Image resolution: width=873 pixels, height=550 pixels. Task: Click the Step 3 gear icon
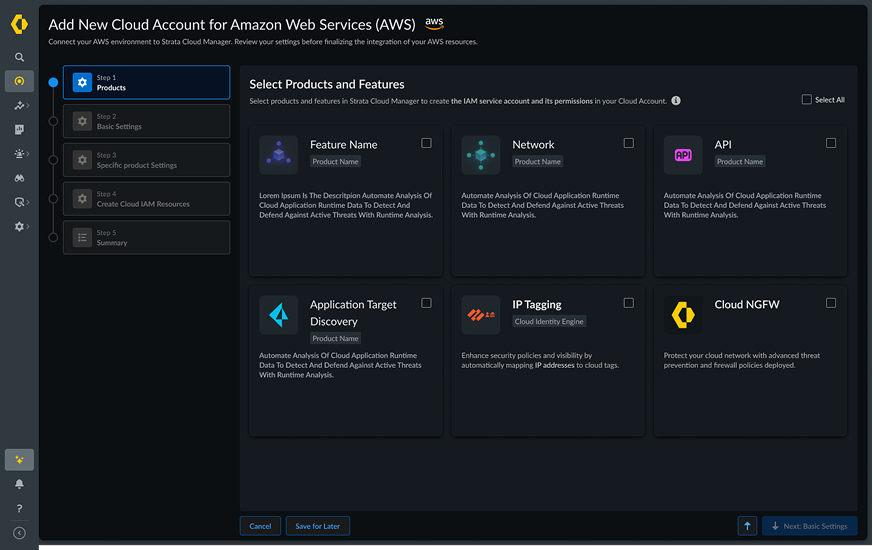[82, 160]
